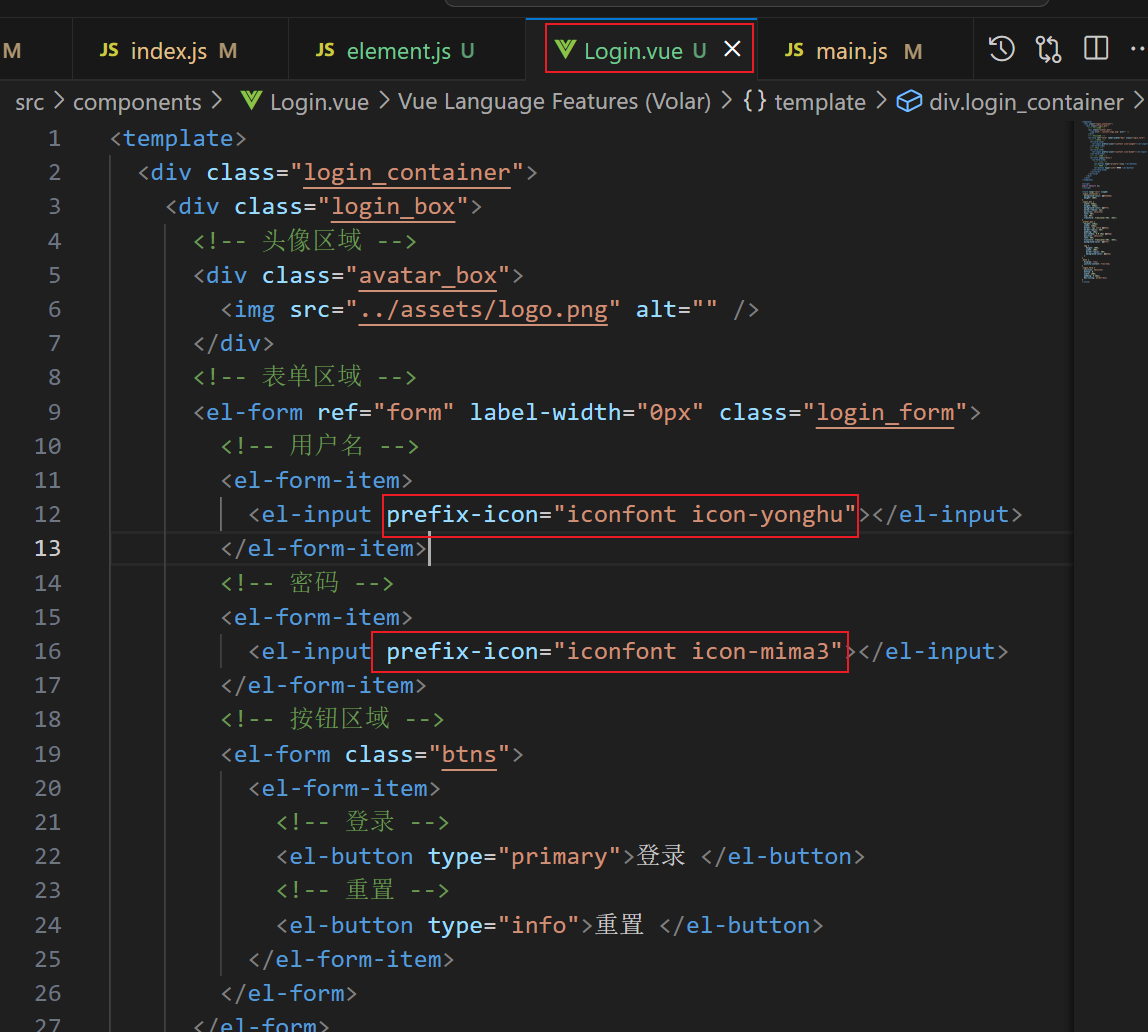Click the JS icon on index.js tab
1148x1032 pixels.
click(109, 50)
